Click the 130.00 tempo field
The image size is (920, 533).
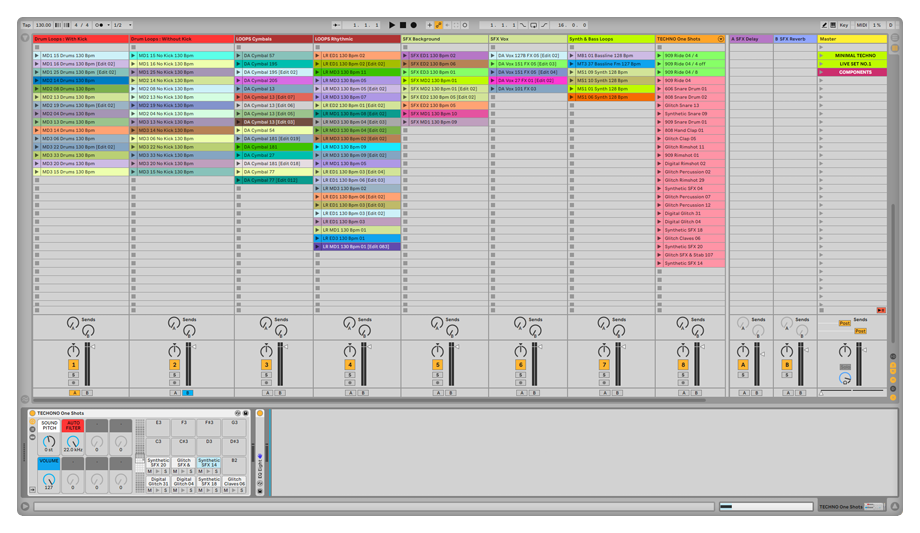[43, 25]
